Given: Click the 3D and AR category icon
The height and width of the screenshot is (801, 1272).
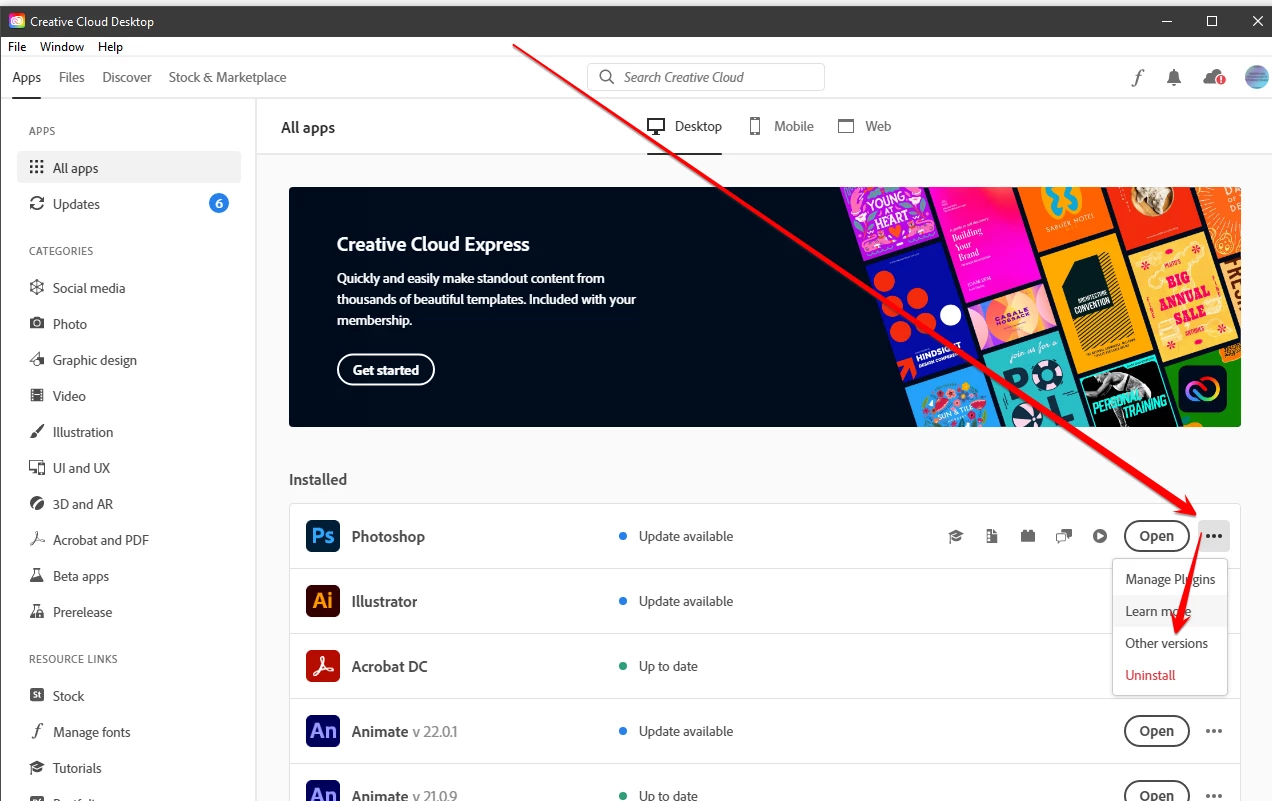Looking at the screenshot, I should [37, 504].
